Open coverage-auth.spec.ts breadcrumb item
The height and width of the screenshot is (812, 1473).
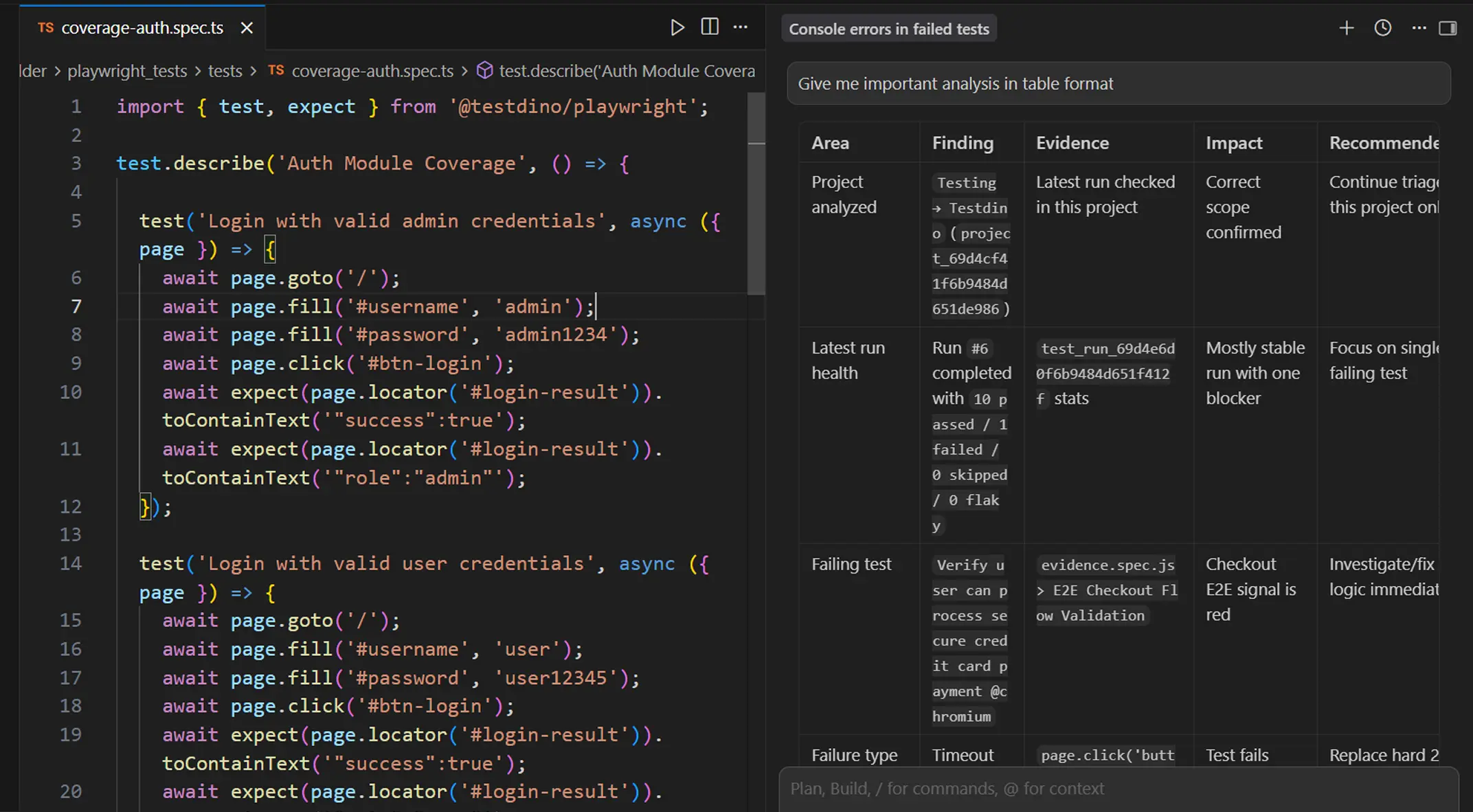click(x=372, y=71)
